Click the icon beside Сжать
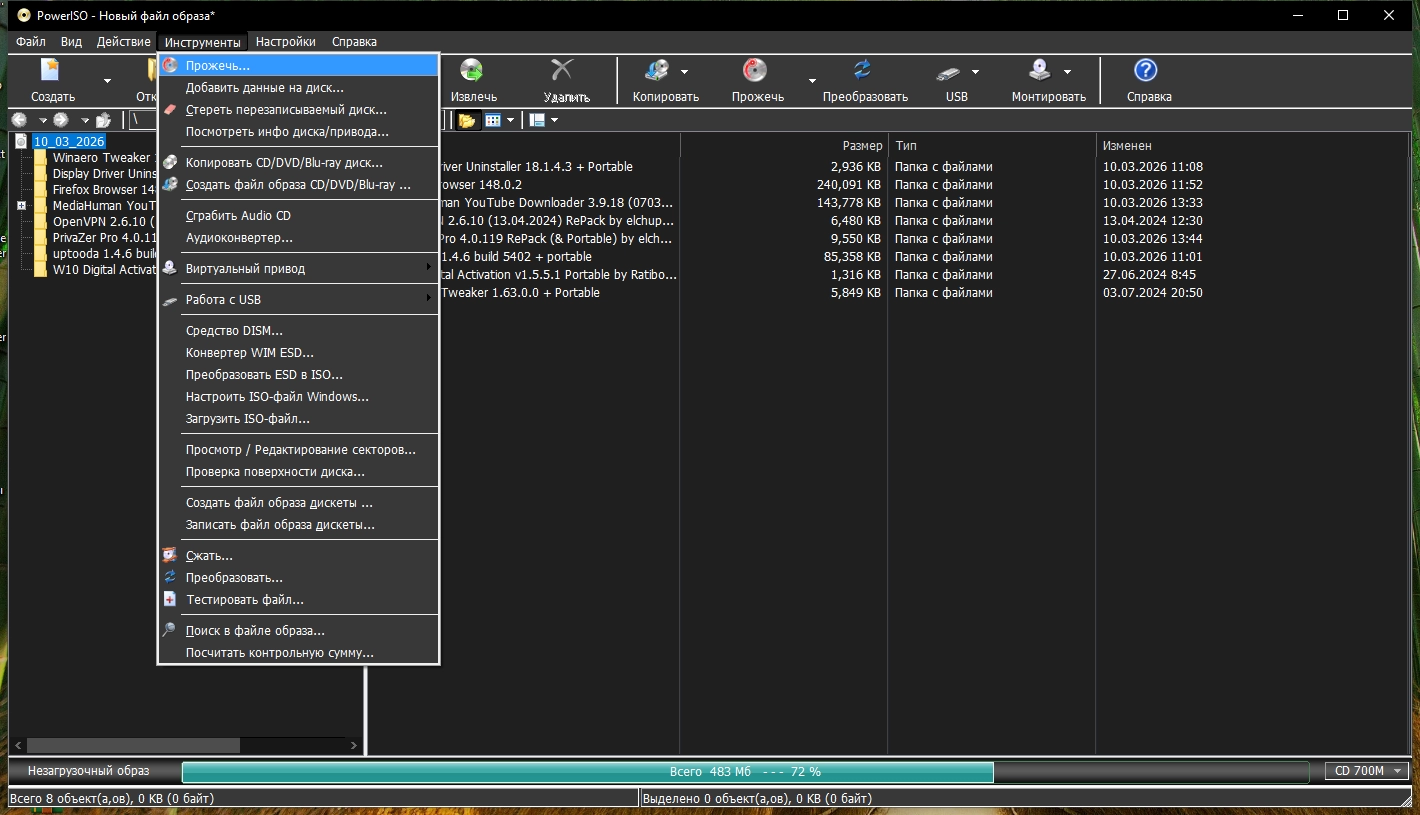The image size is (1420, 815). 169,556
